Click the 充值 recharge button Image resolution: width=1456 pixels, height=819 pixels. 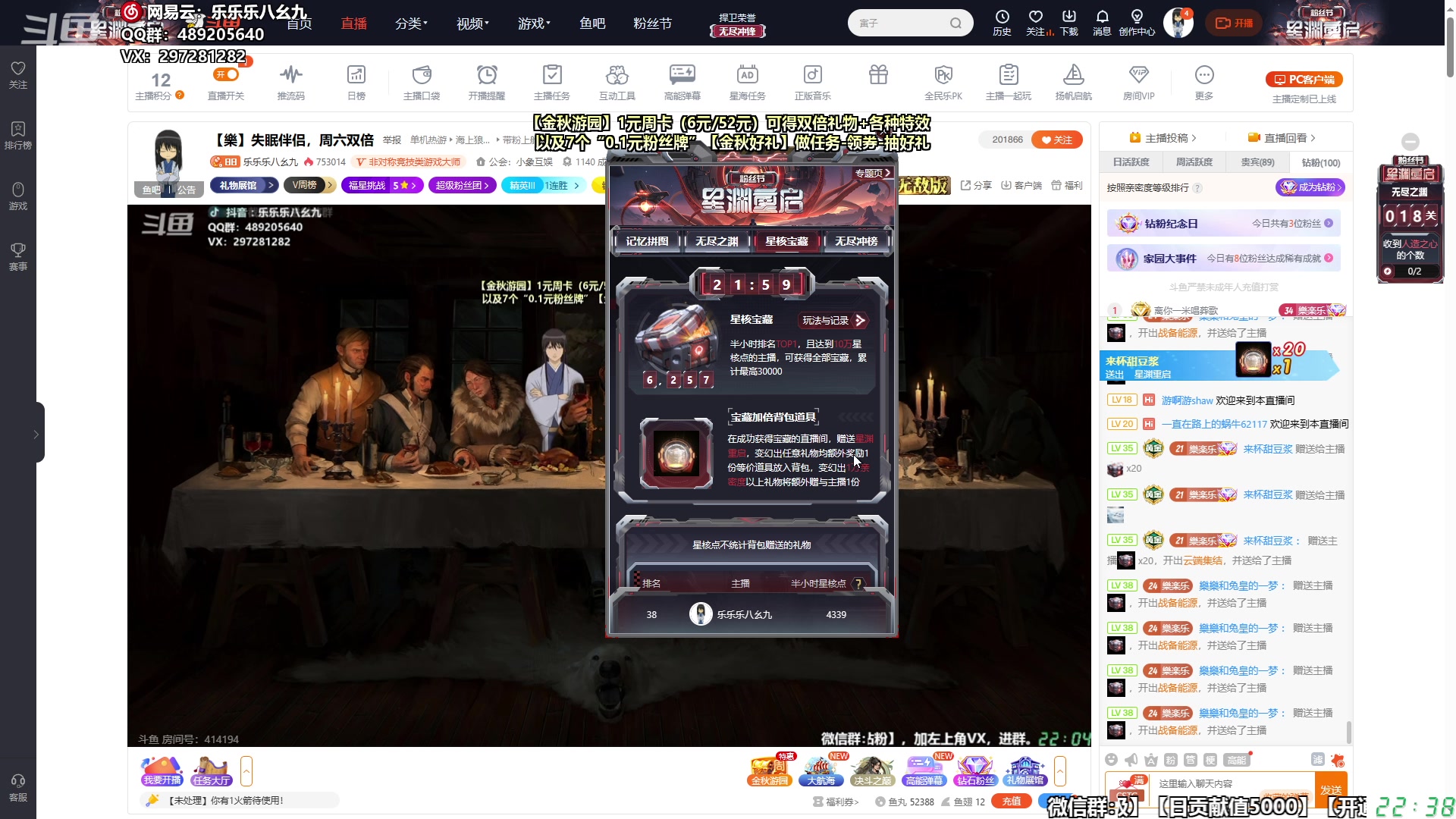1012,801
